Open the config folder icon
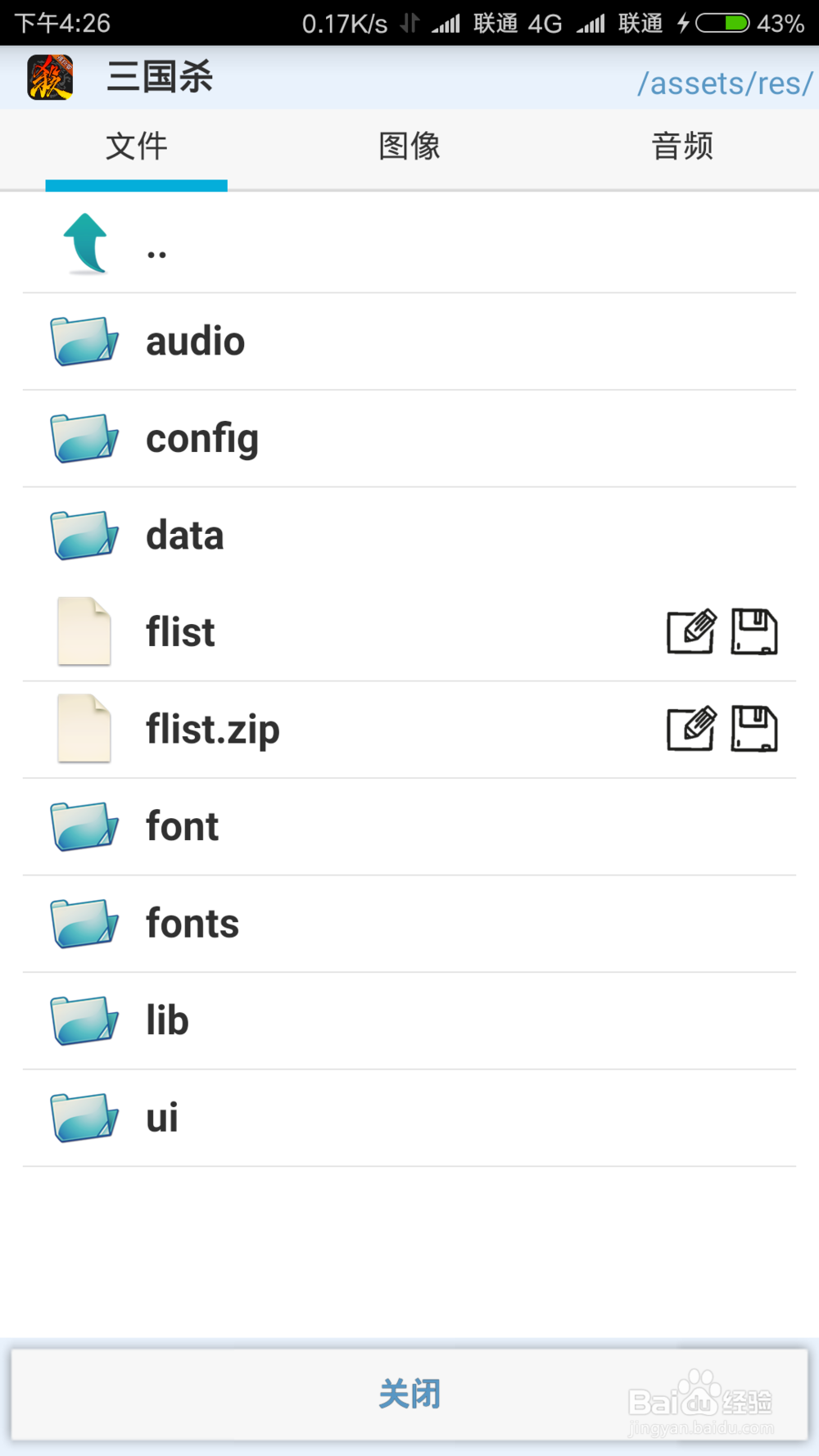 click(84, 438)
